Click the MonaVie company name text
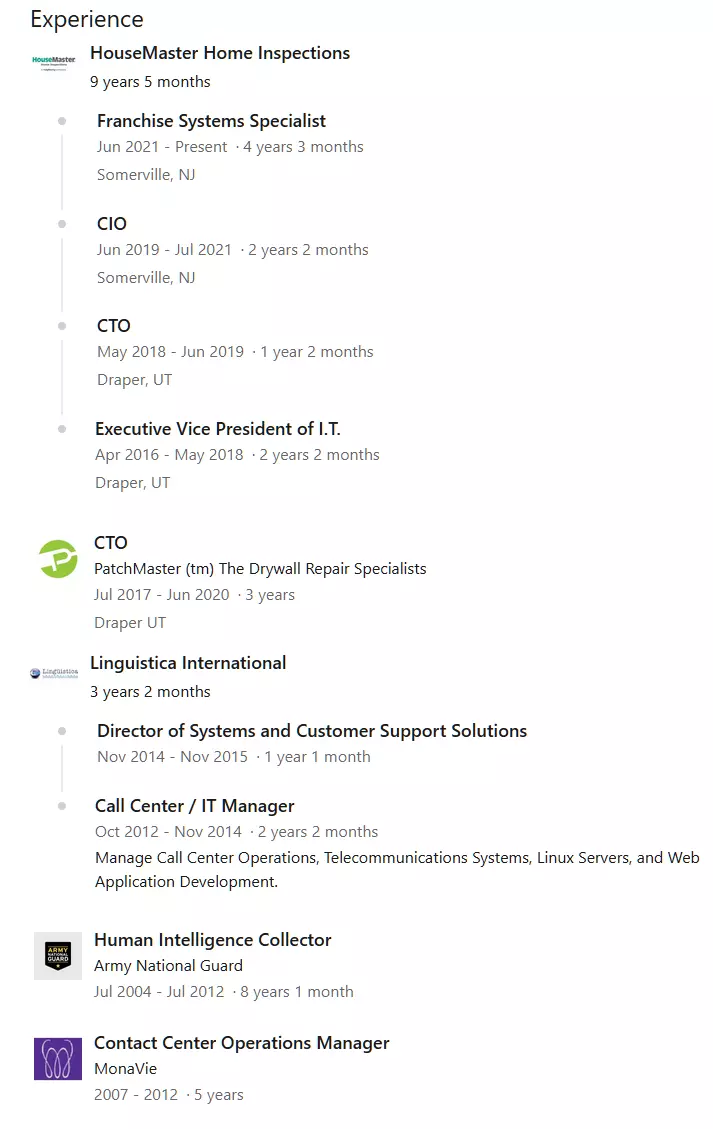This screenshot has height=1129, width=713. point(125,1069)
